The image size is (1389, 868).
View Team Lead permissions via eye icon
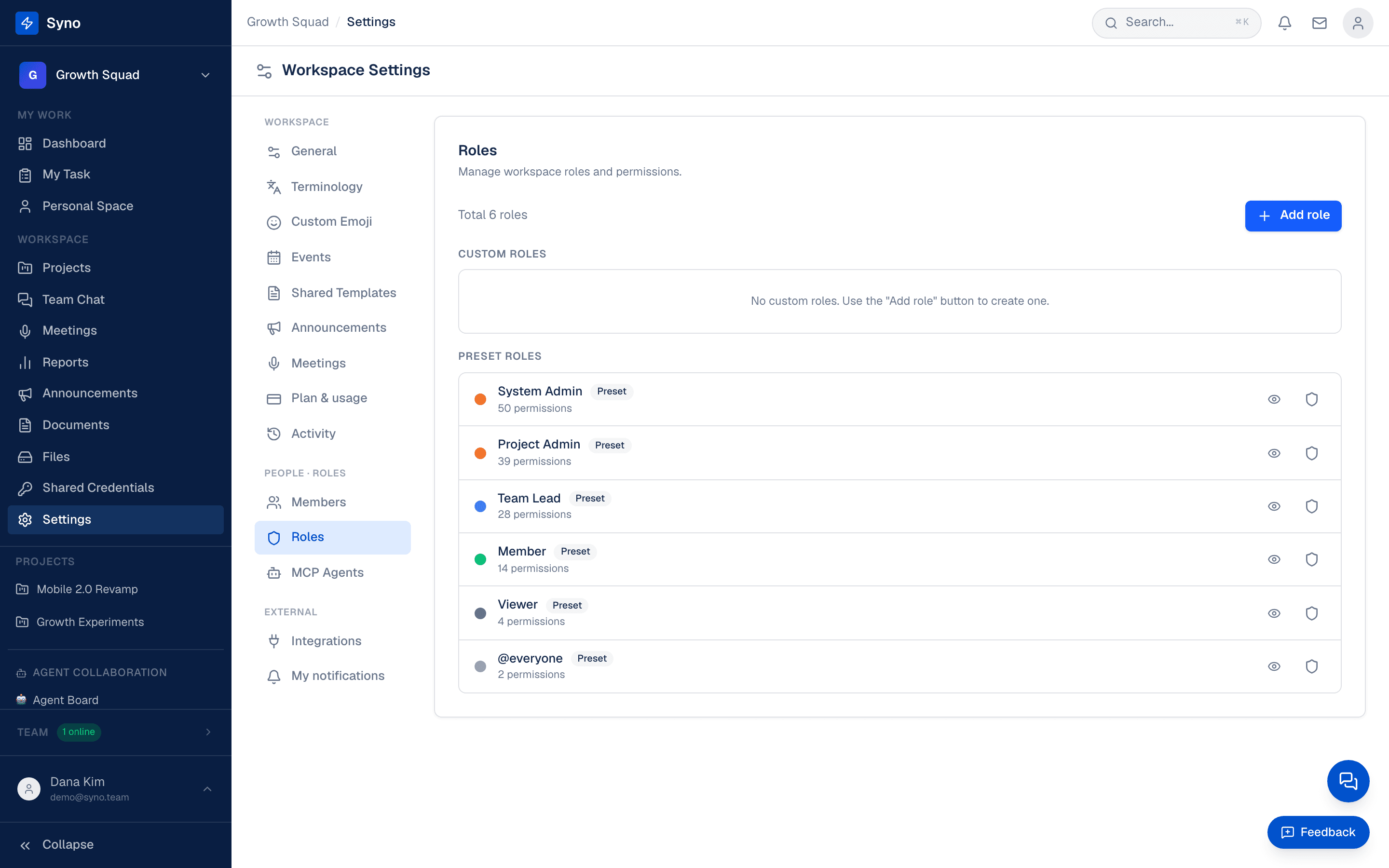point(1274,506)
